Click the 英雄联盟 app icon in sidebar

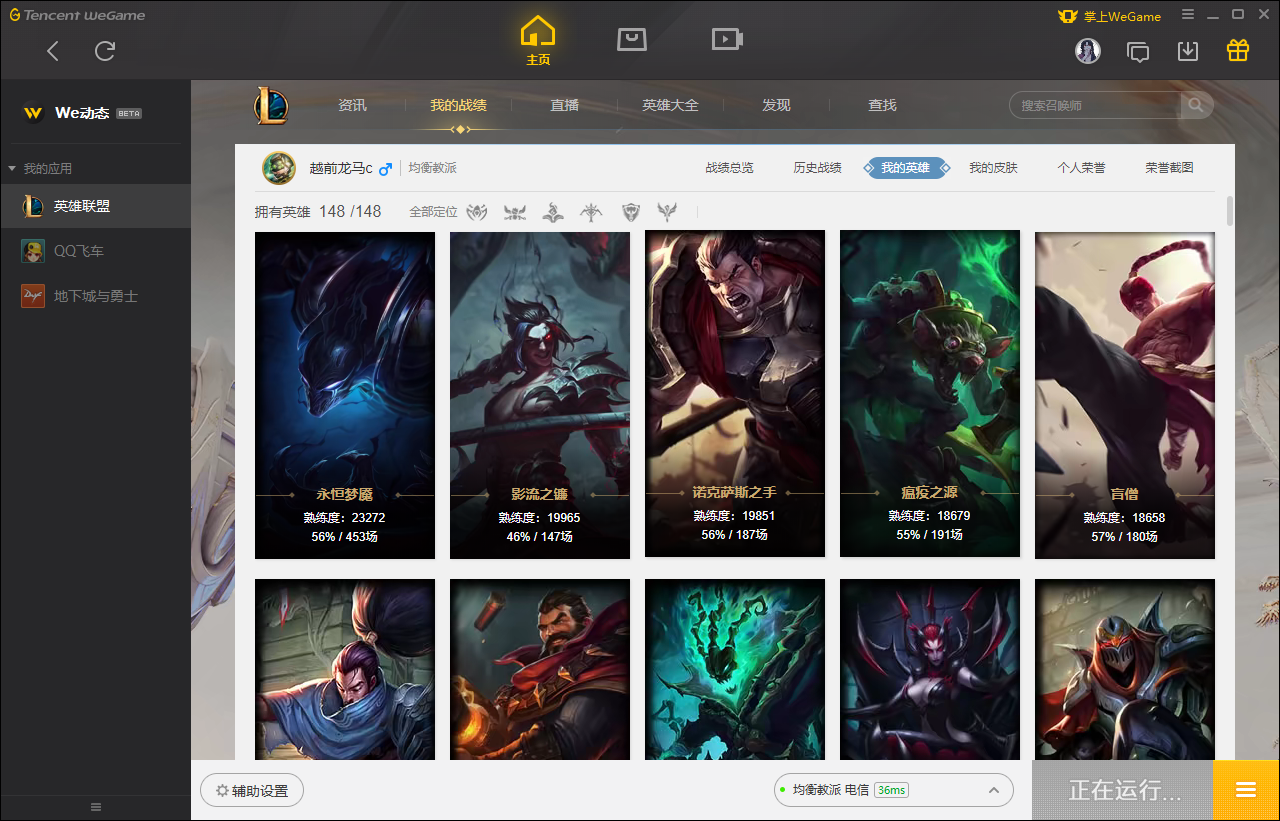point(33,206)
